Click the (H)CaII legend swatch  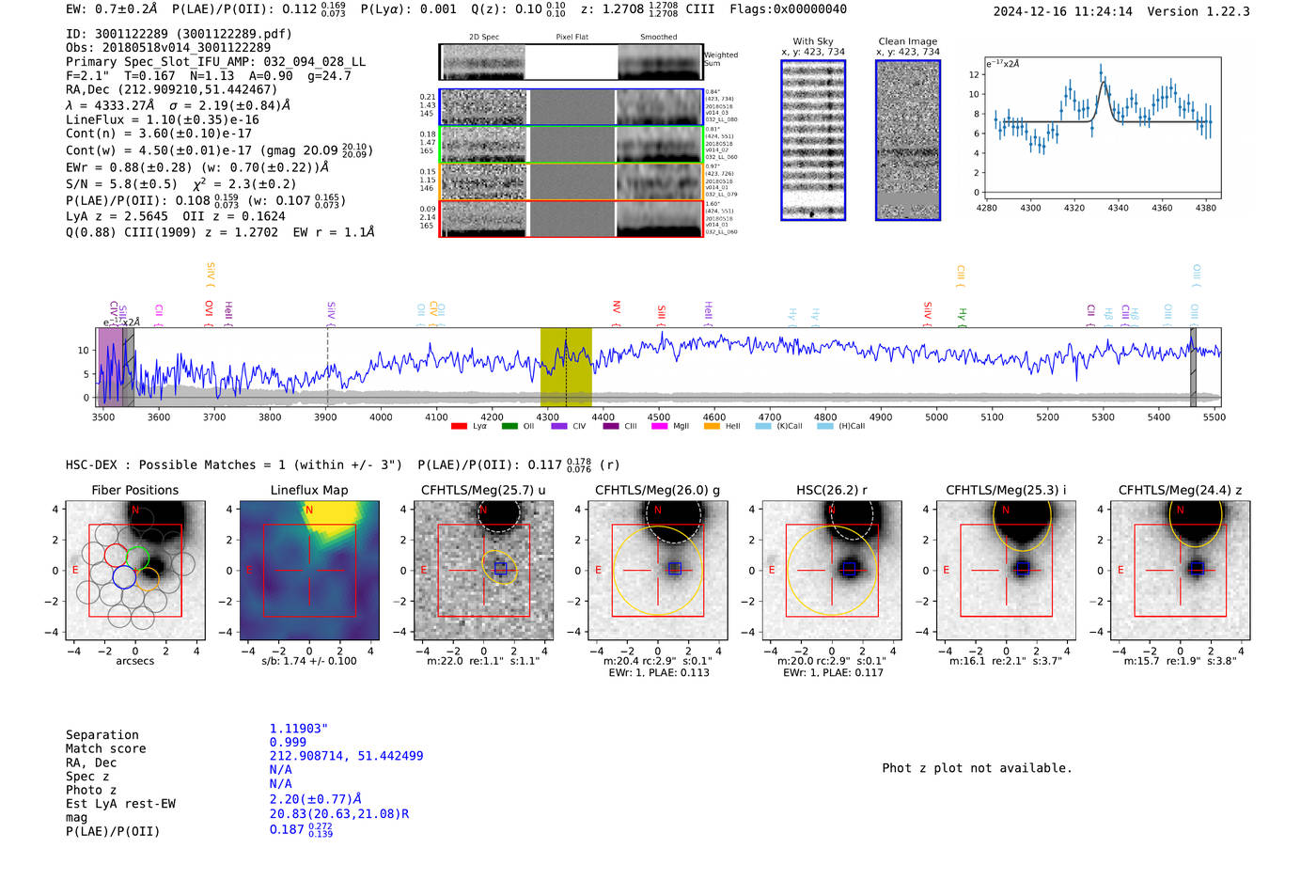pyautogui.click(x=825, y=427)
